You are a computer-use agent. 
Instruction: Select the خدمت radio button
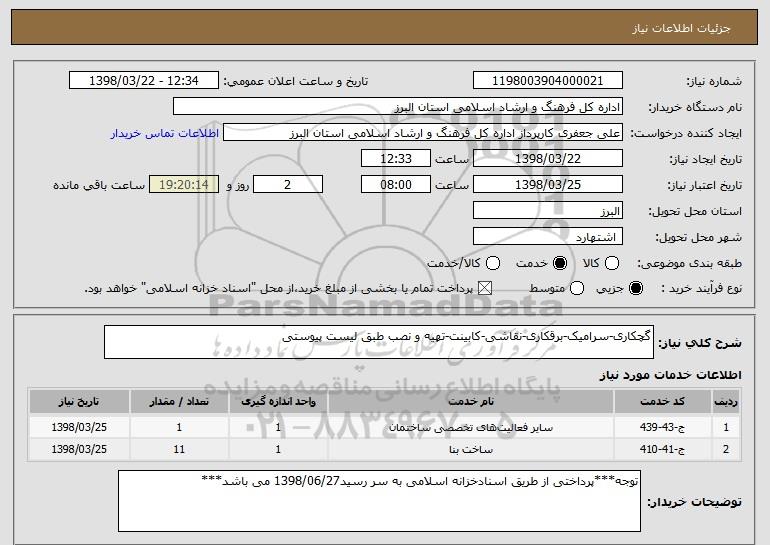click(560, 263)
